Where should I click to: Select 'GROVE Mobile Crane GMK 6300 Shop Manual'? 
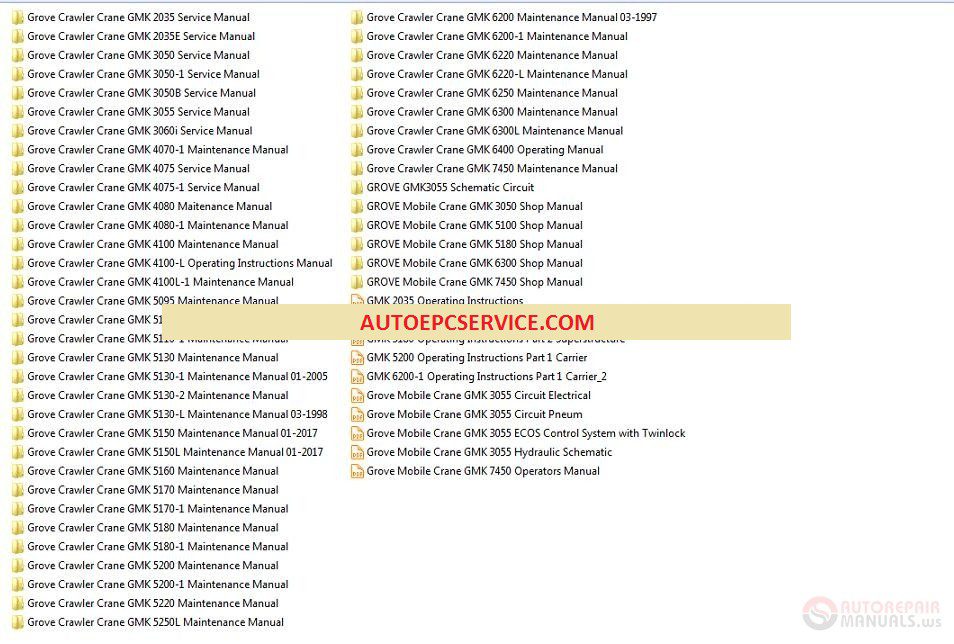475,263
